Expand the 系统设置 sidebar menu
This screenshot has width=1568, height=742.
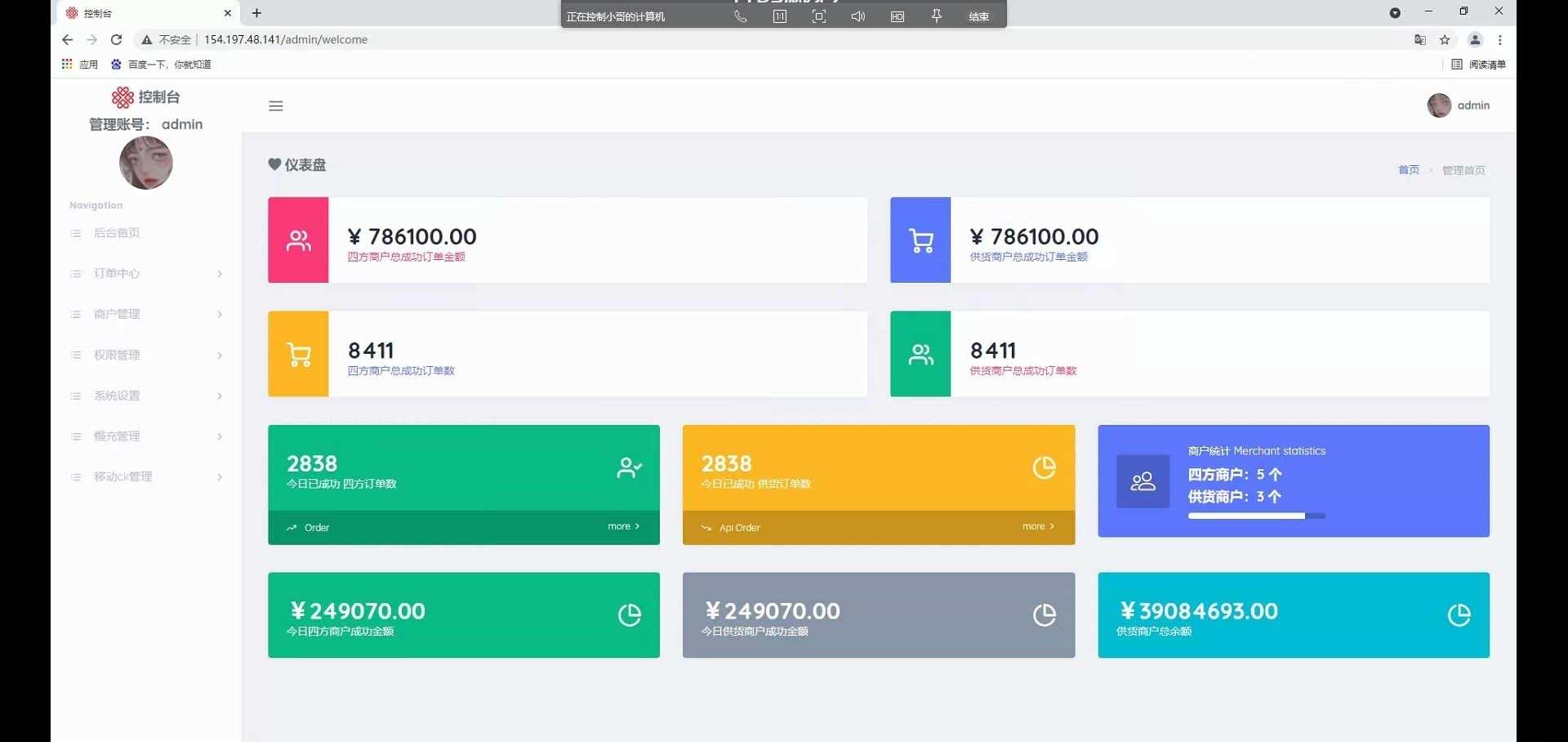click(117, 396)
